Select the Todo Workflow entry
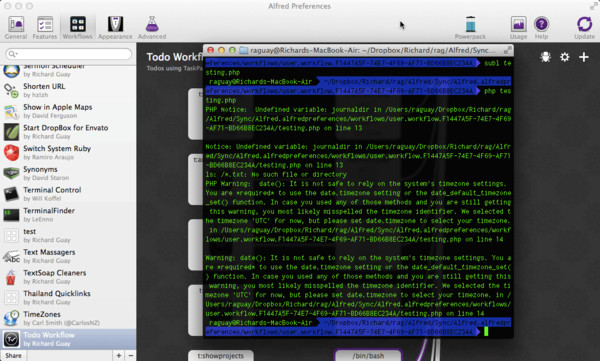This screenshot has width=600, height=361. (68, 339)
